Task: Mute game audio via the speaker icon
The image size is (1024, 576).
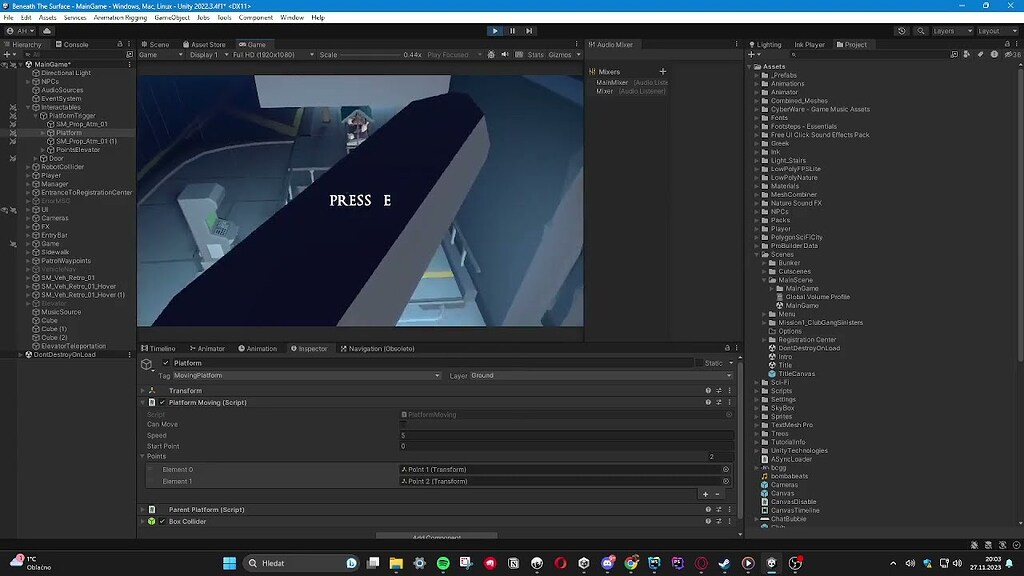Action: coord(506,54)
